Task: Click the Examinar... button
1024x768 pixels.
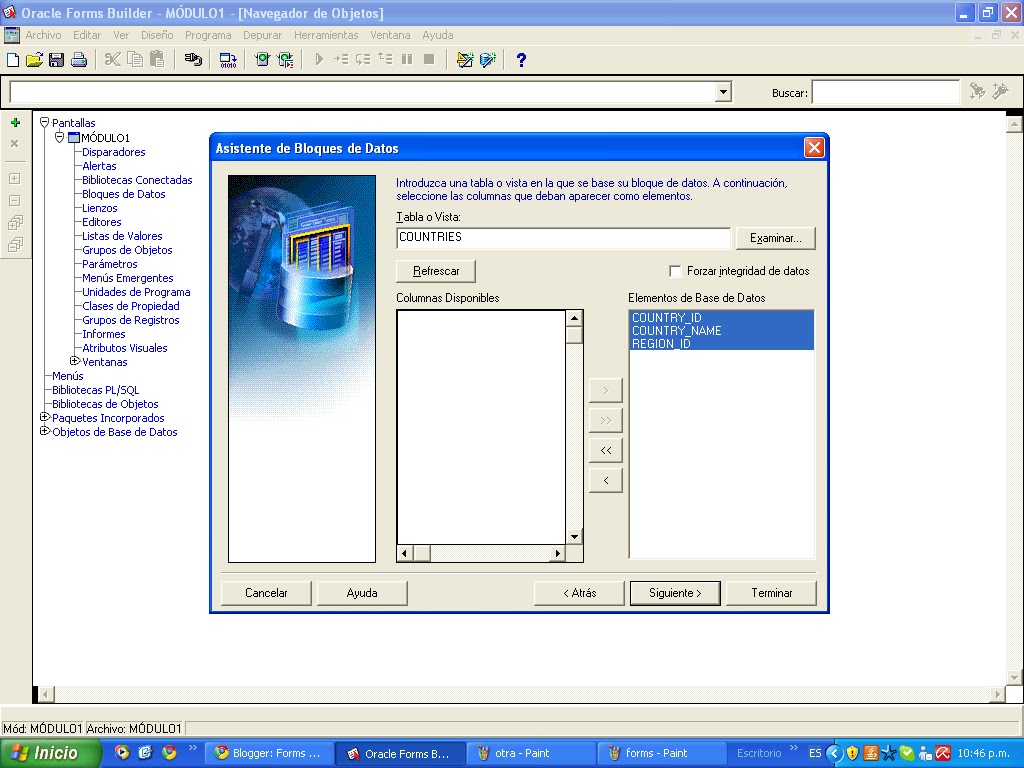Action: click(776, 238)
